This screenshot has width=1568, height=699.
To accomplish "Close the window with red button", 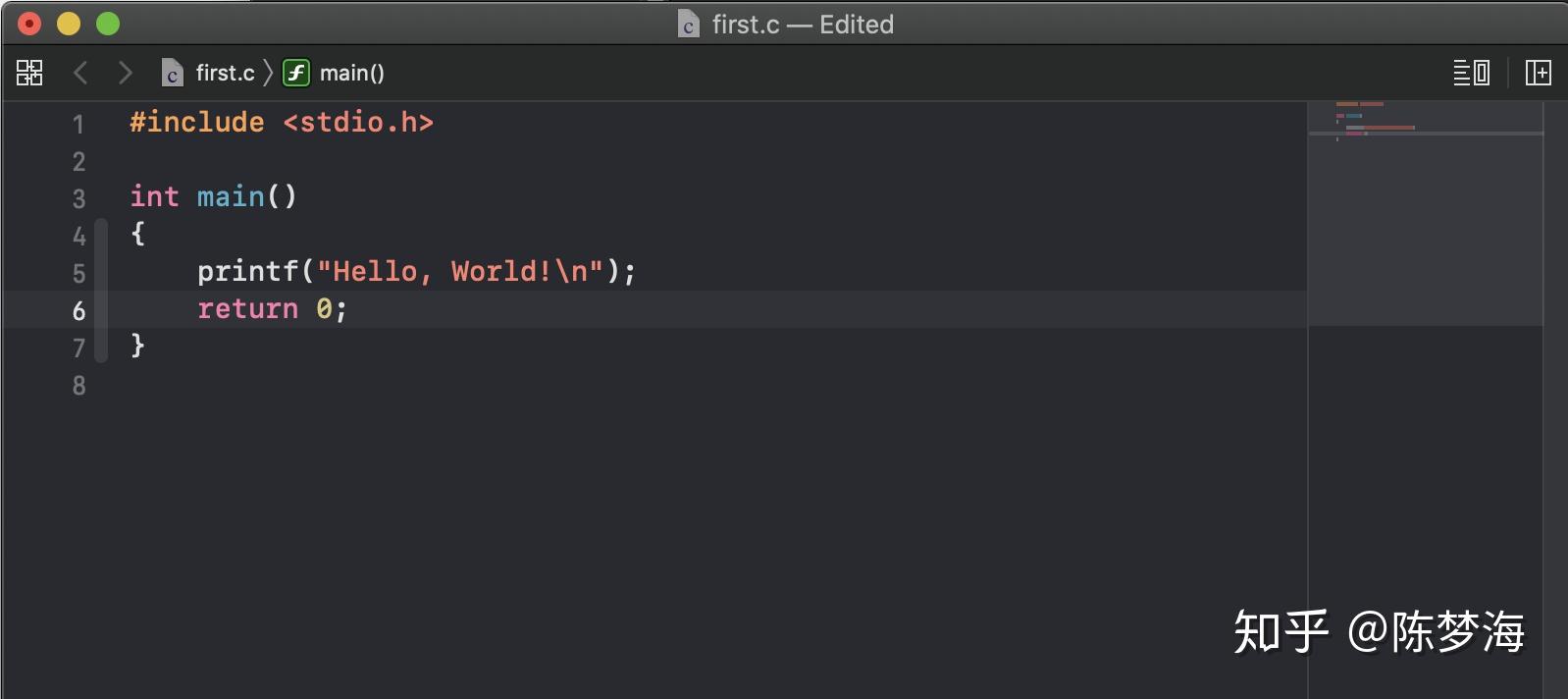I will pyautogui.click(x=29, y=24).
